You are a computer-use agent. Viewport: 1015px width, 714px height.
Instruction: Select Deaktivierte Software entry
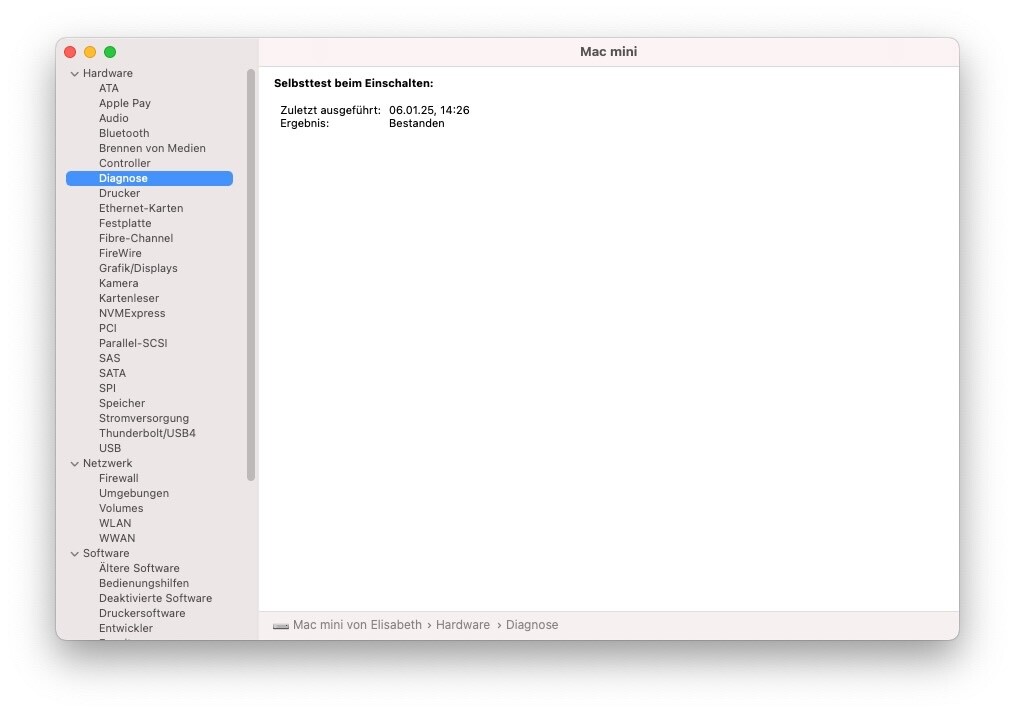point(155,598)
